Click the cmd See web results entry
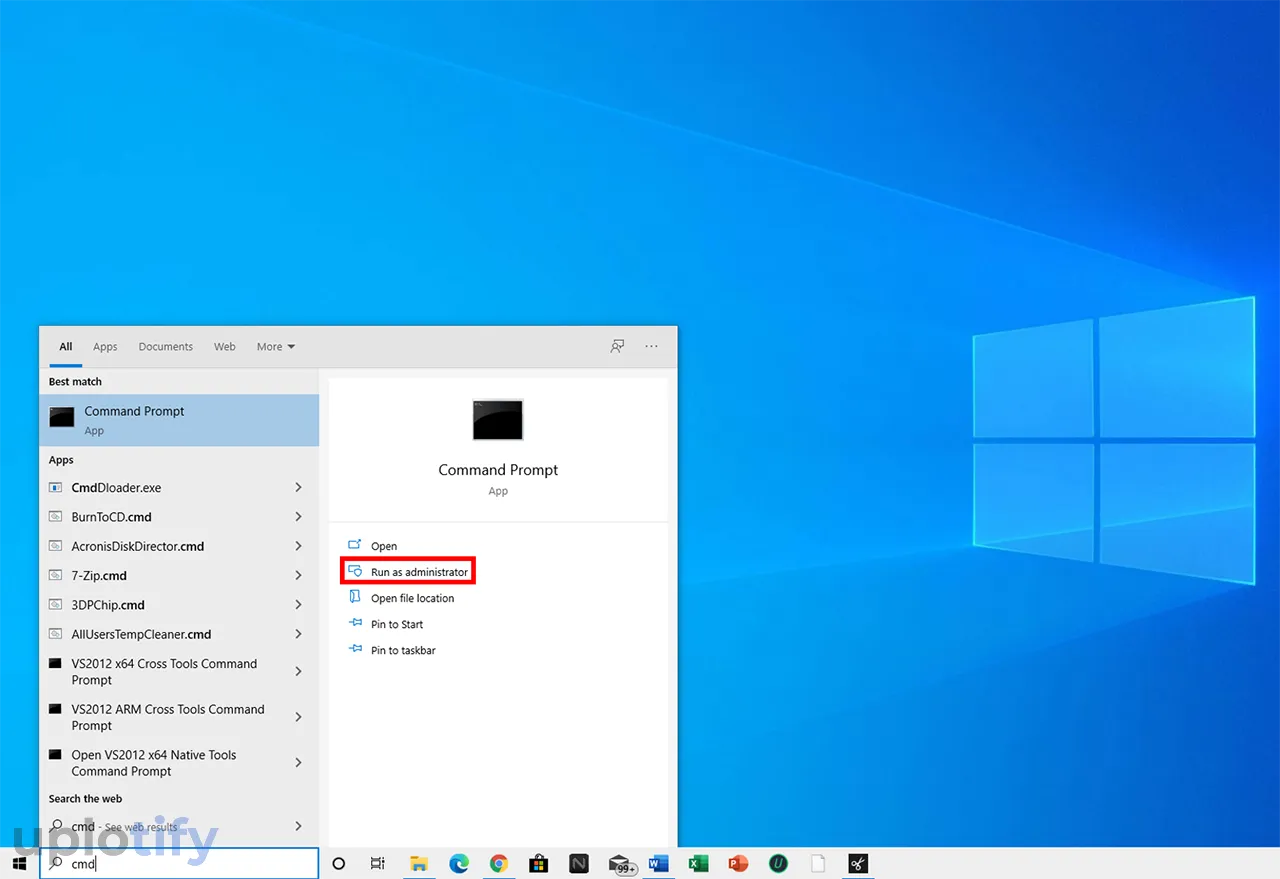Image resolution: width=1280 pixels, height=879 pixels. 125,827
